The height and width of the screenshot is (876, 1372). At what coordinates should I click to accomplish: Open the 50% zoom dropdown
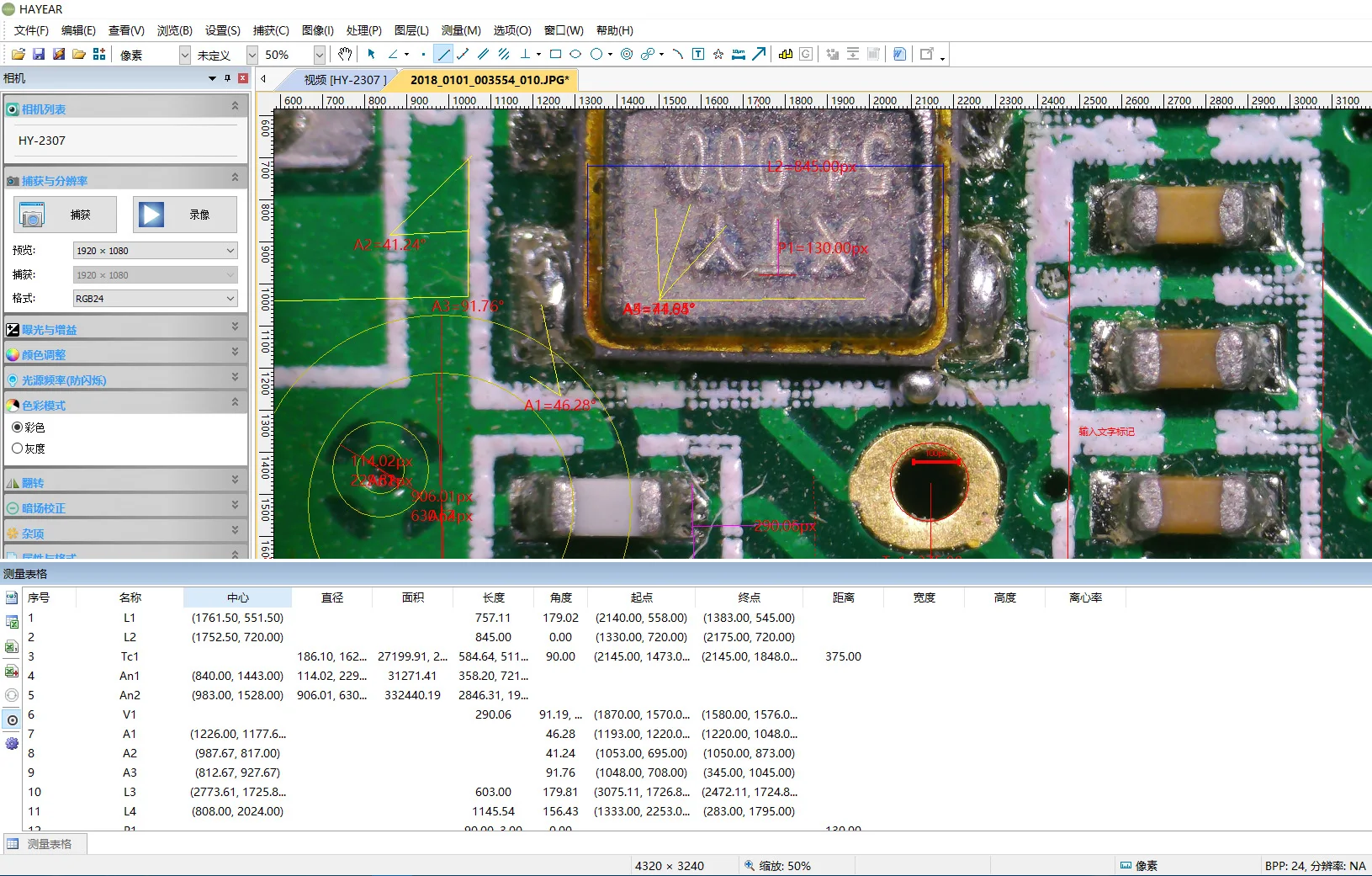[319, 55]
